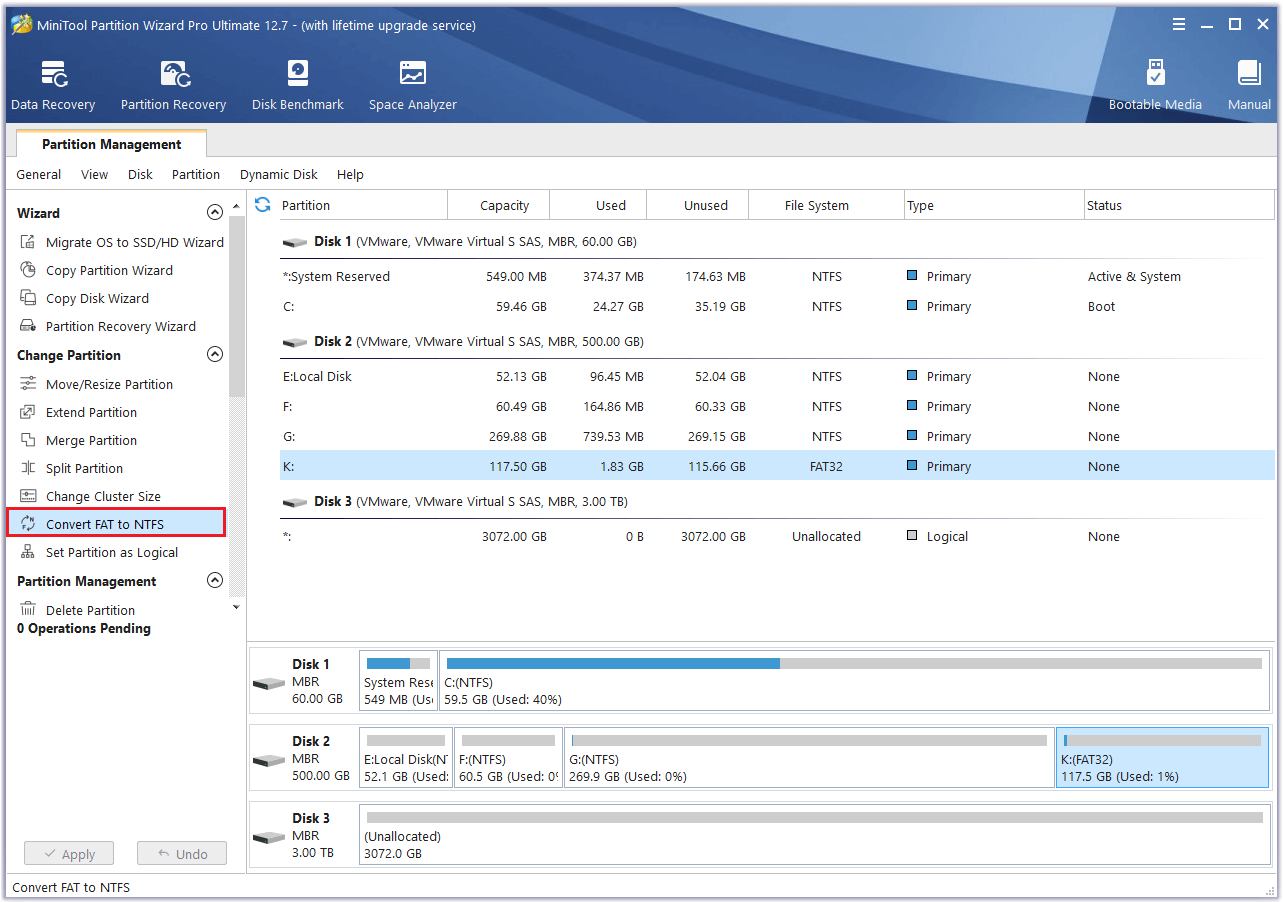Click the MiniTool app logo in title bar

pos(22,25)
